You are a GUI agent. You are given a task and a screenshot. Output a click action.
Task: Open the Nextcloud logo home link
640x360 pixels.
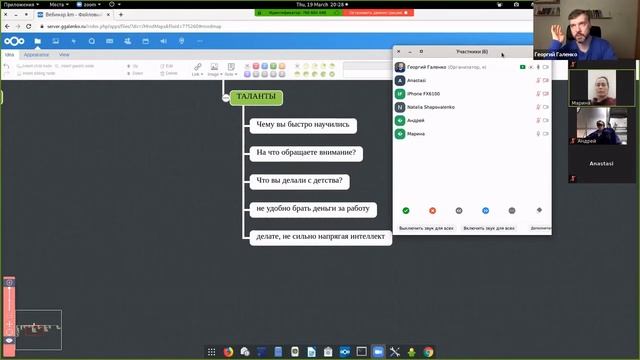14,41
